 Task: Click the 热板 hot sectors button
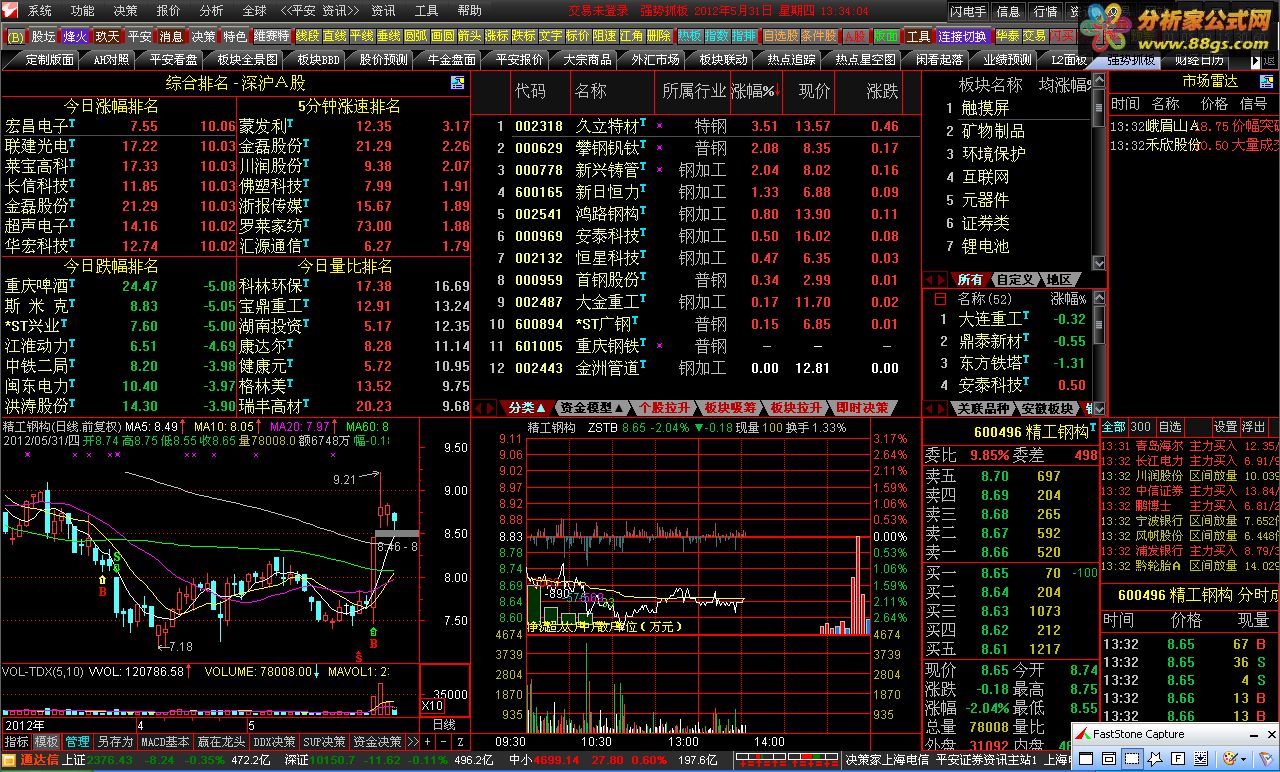(690, 35)
